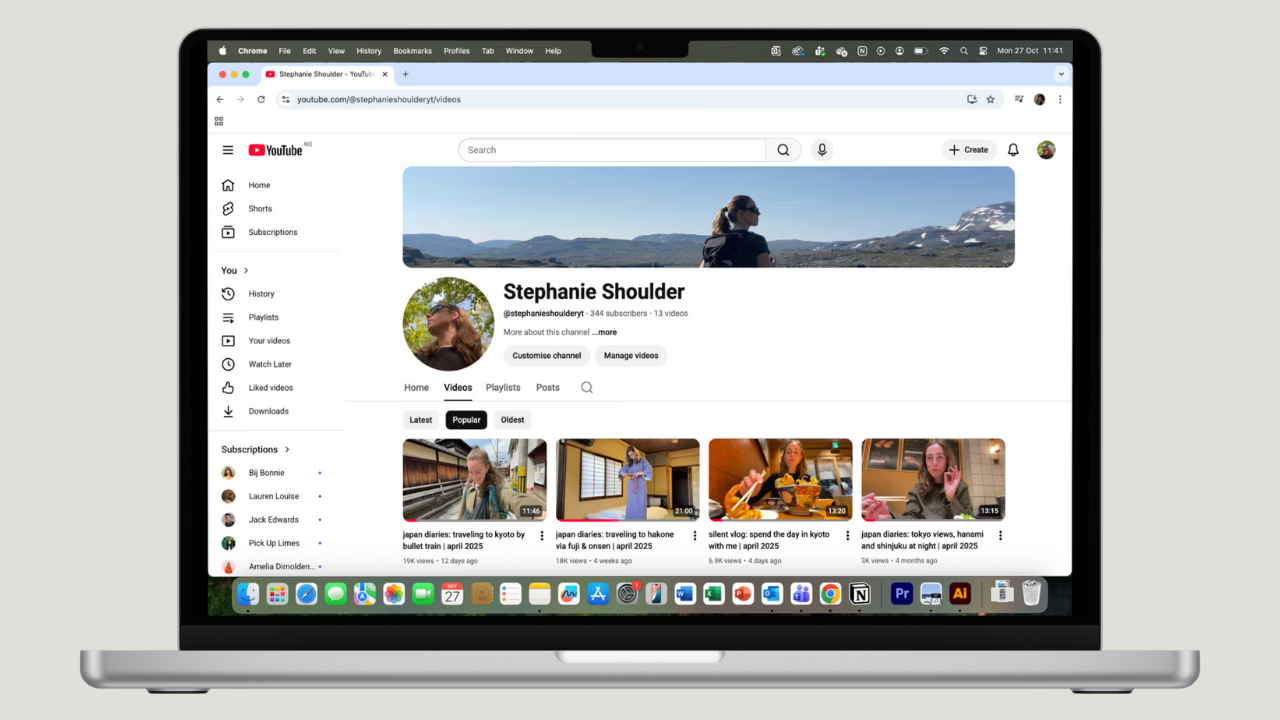This screenshot has width=1280, height=720.
Task: Open Chrome's three-dot menu
Action: [1060, 100]
